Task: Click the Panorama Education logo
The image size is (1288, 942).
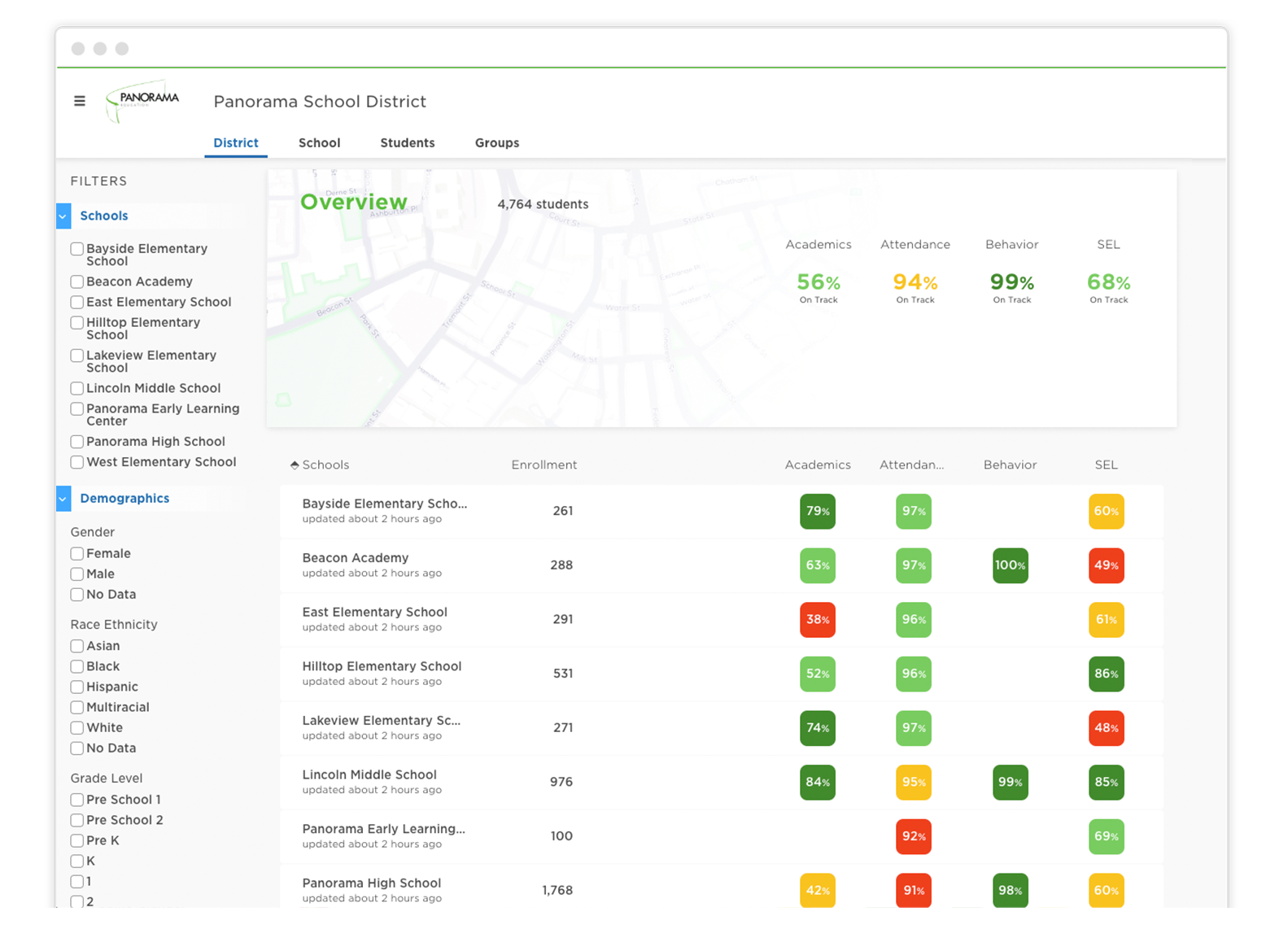Action: 143,101
